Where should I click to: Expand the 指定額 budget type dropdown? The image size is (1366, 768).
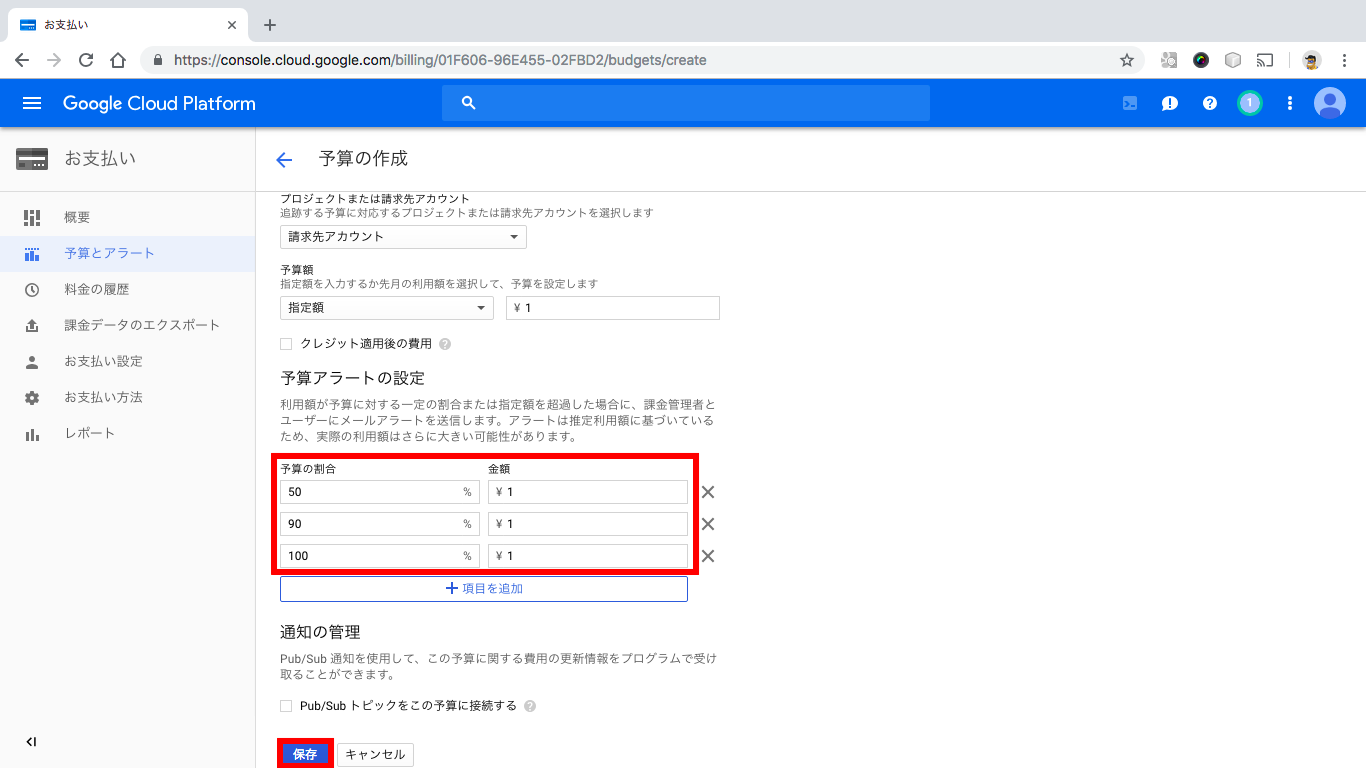tap(386, 307)
